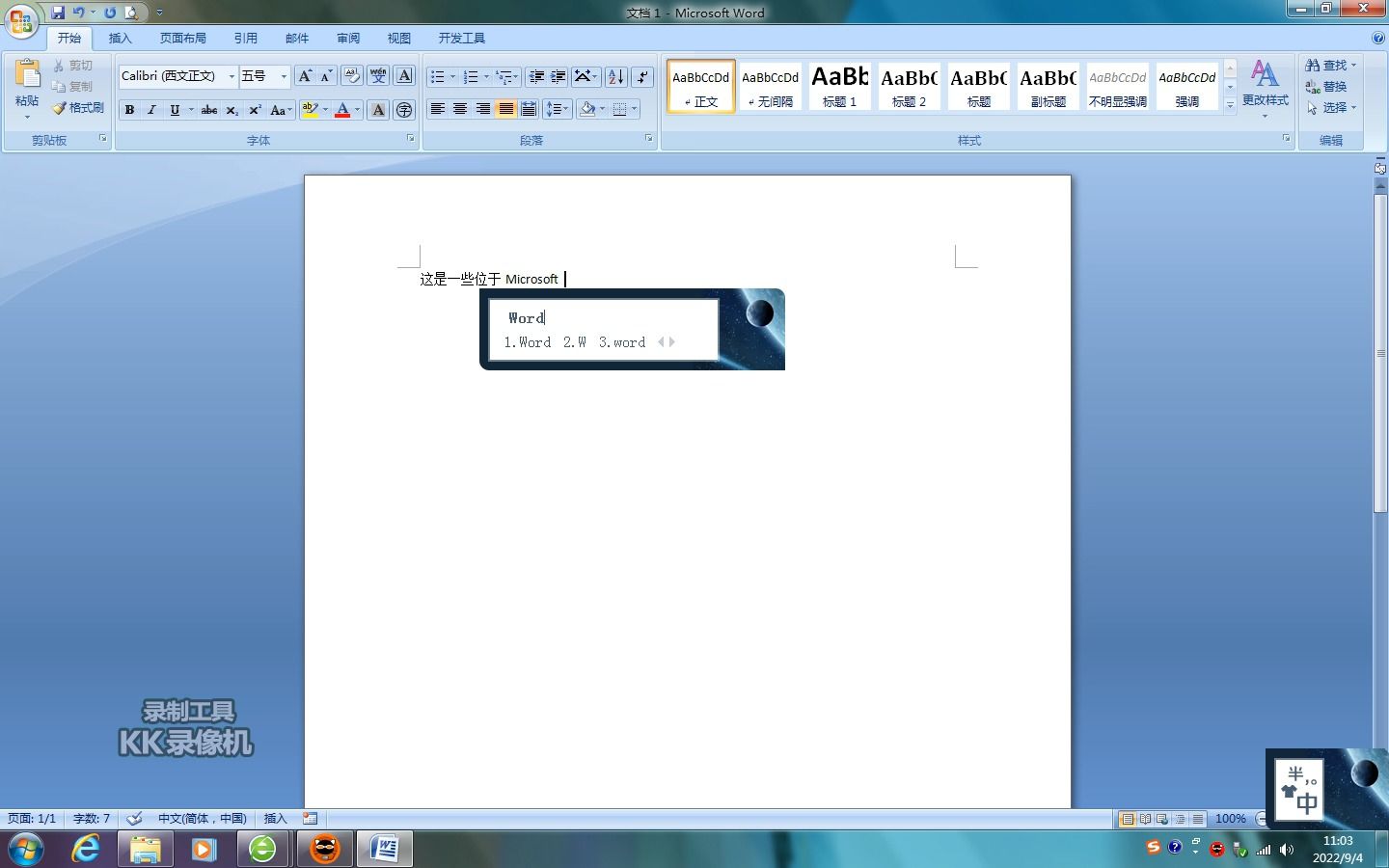
Task: Switch to 插入 ribbon tab
Action: click(120, 39)
